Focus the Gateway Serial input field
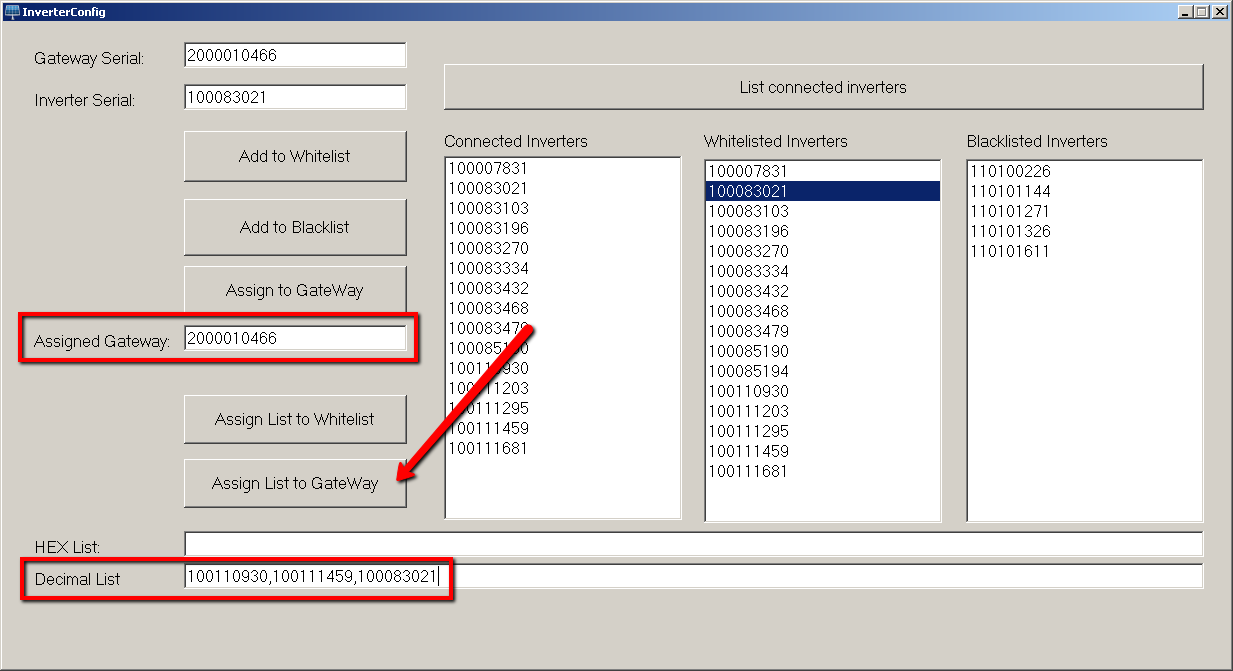This screenshot has height=671, width=1233. [x=295, y=56]
